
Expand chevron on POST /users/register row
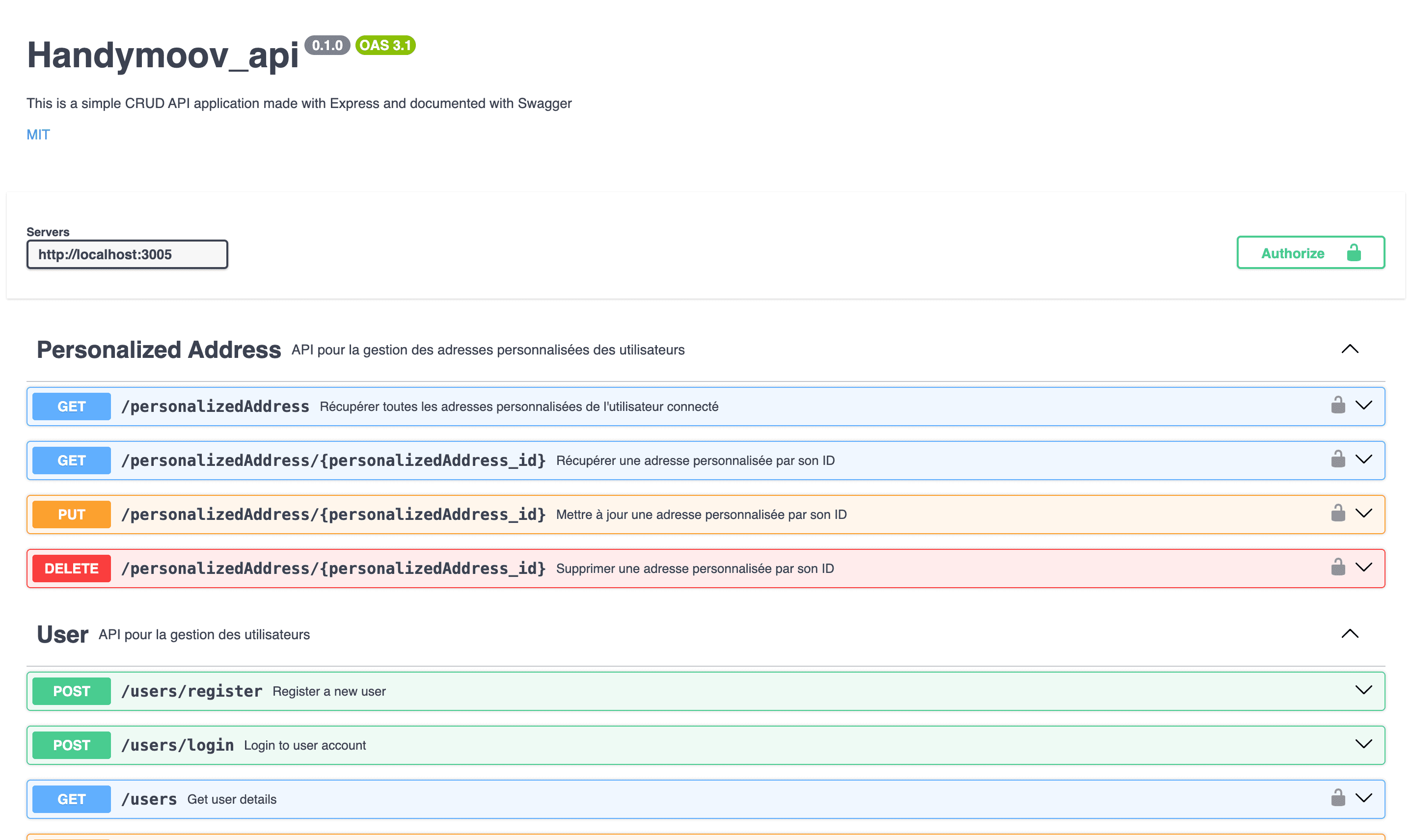point(1364,690)
